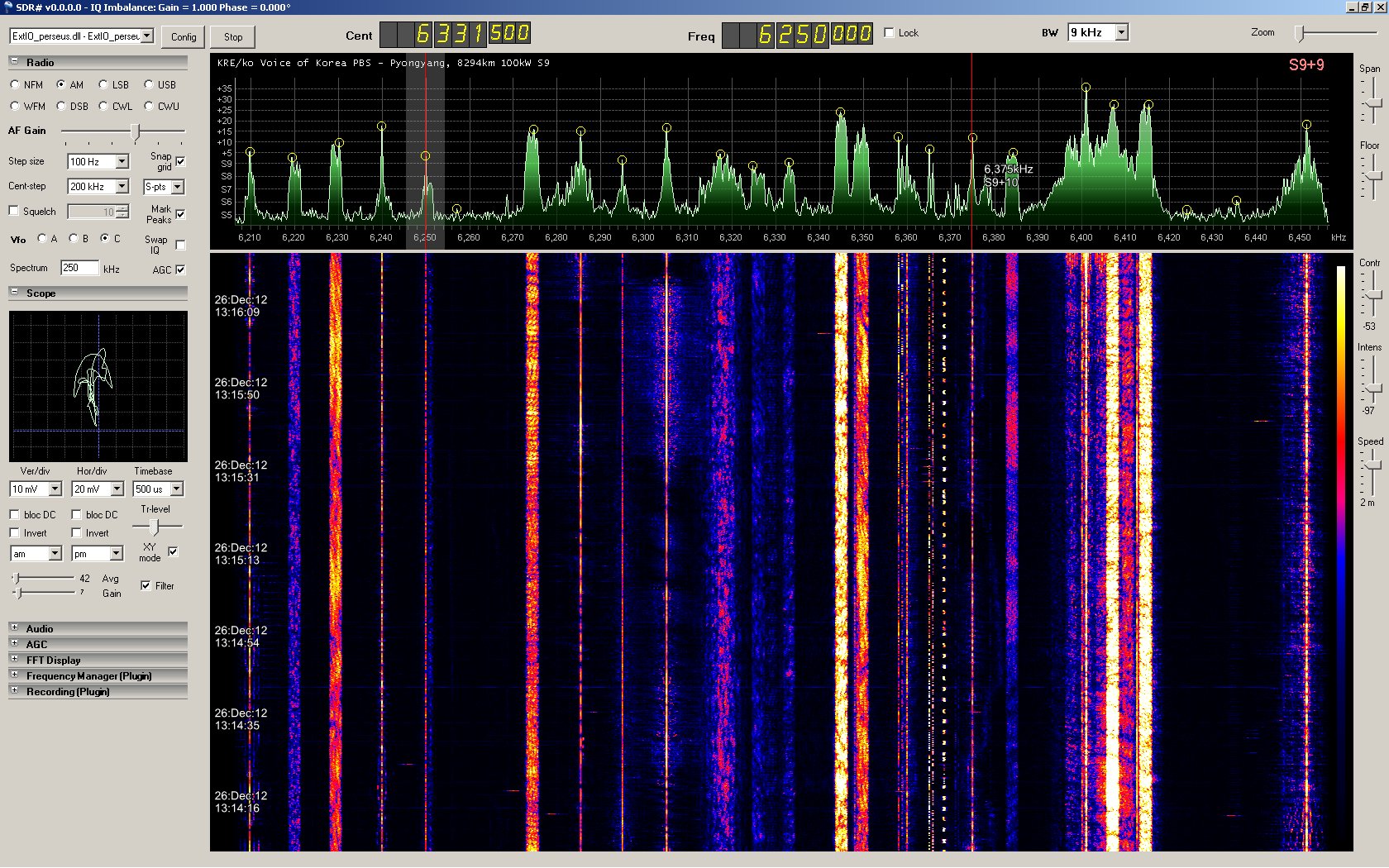Choose Vfo B radio option
Viewport: 1389px width, 868px height.
pyautogui.click(x=74, y=239)
